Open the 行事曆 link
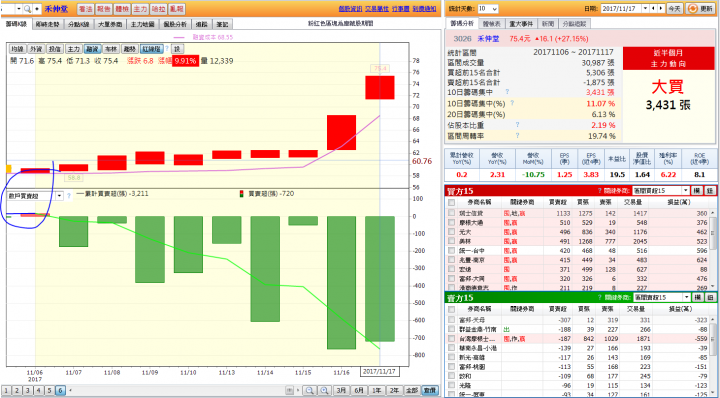Viewport: 720px width, 398px height. (x=400, y=9)
